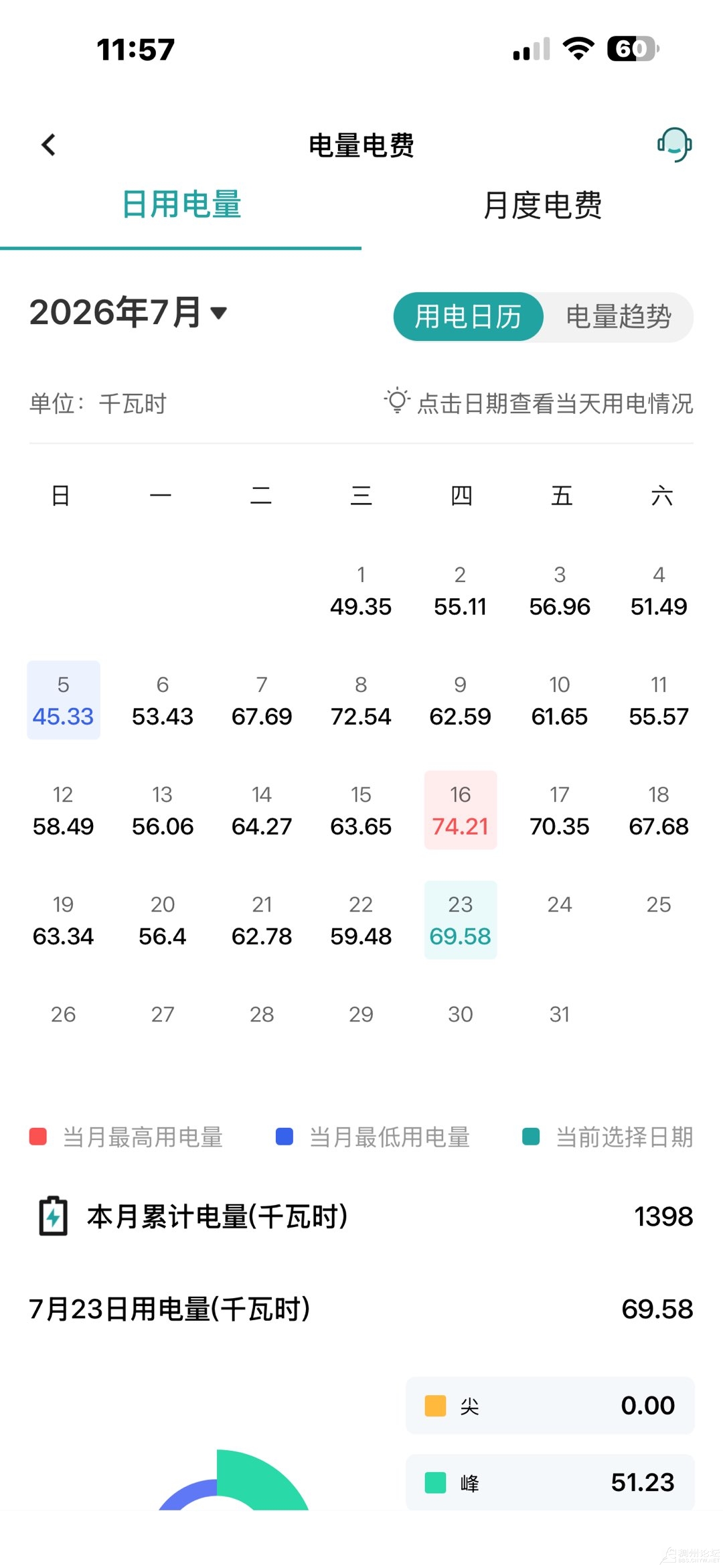Tap the 尖 0.00 usage row
This screenshot has height=1568, width=723.
pos(550,1405)
